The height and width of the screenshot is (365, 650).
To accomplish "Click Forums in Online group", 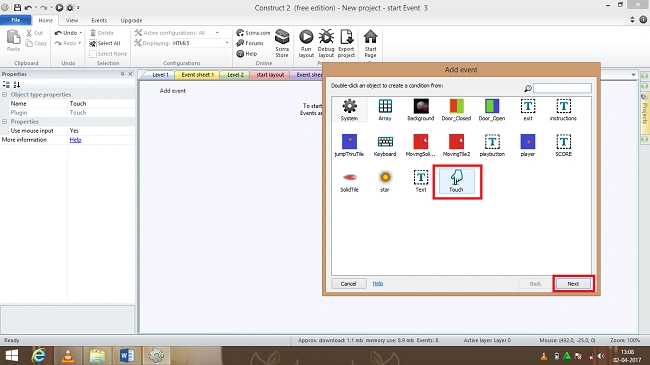I will click(x=250, y=43).
